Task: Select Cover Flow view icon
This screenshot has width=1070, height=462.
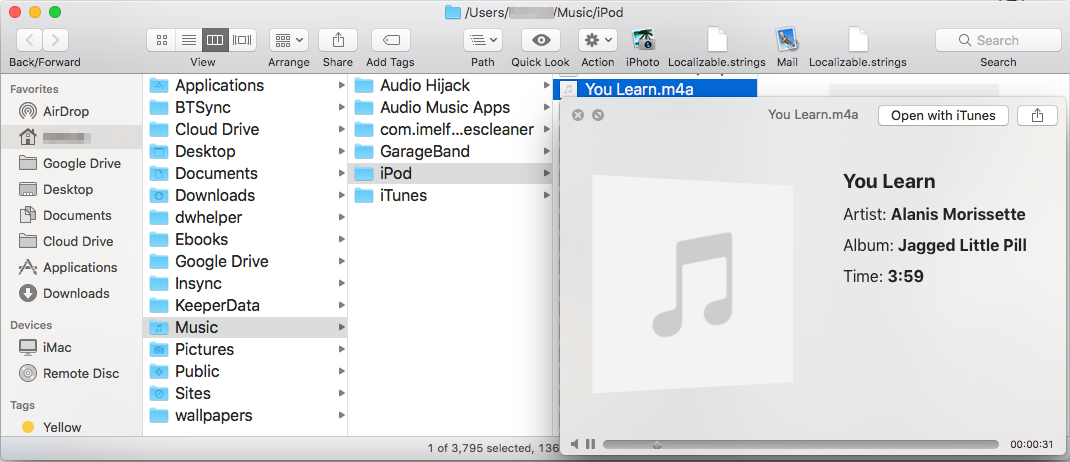Action: click(242, 40)
